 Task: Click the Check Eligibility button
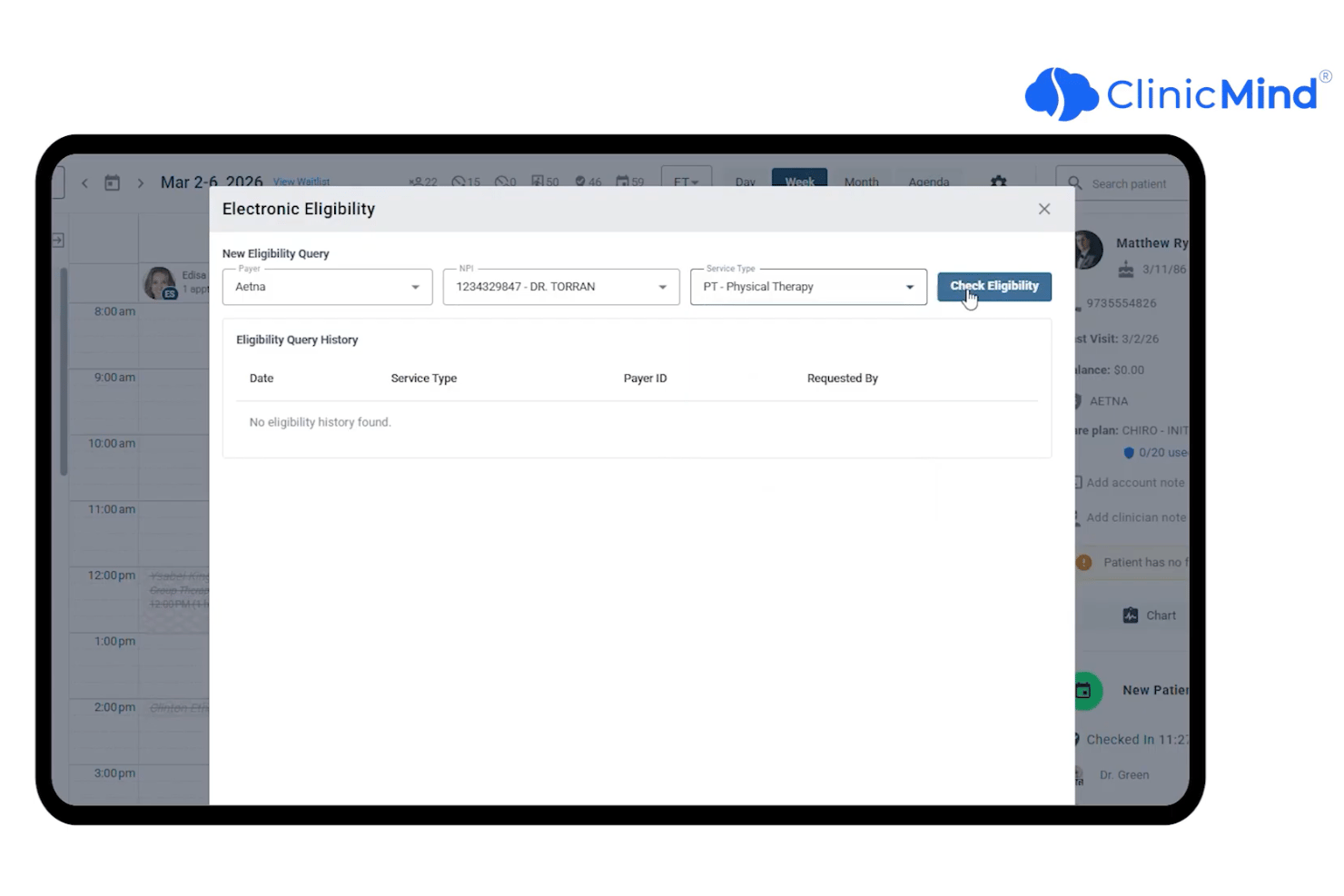pos(994,286)
